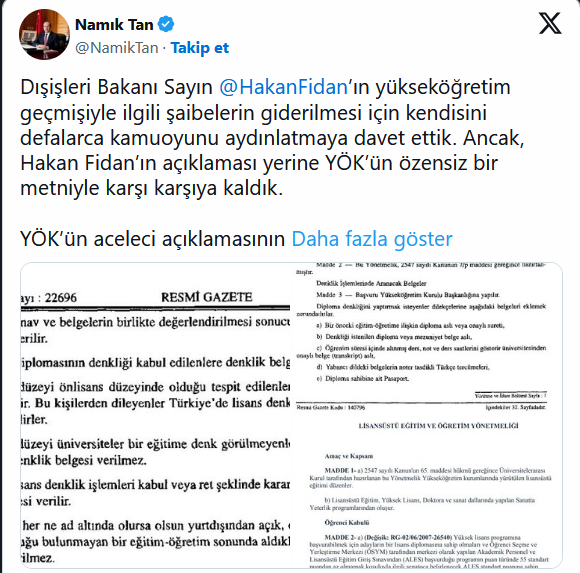580x573 pixels.
Task: Open the Lisansüstü Eğitim Yönetmeliği image
Action: [x=429, y=486]
